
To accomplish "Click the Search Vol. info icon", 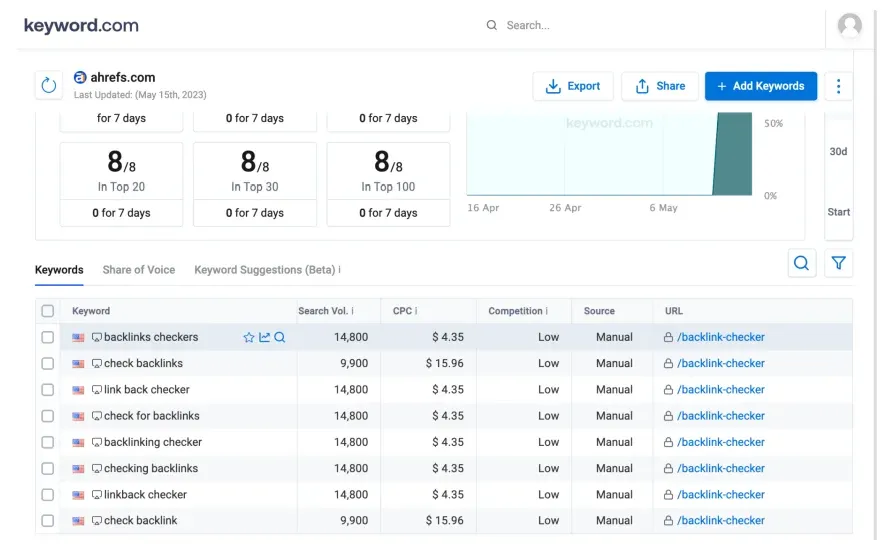I will pos(352,311).
